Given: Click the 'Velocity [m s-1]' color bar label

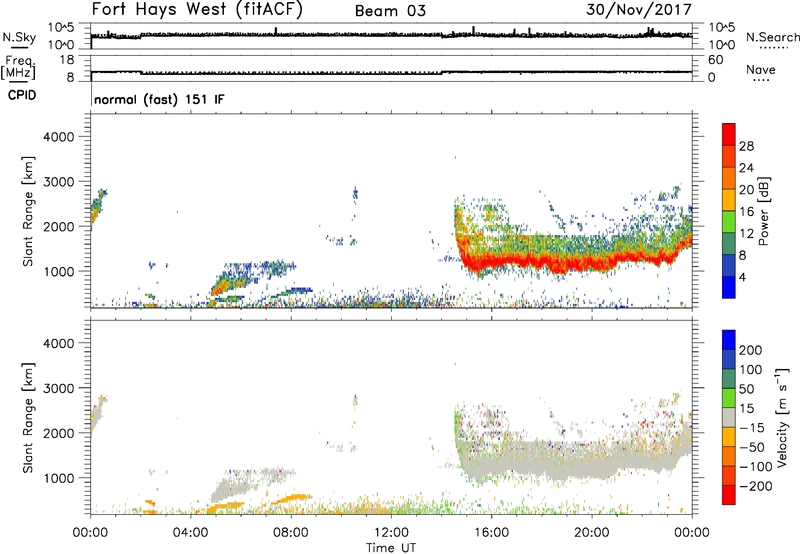Looking at the screenshot, I should [x=782, y=417].
